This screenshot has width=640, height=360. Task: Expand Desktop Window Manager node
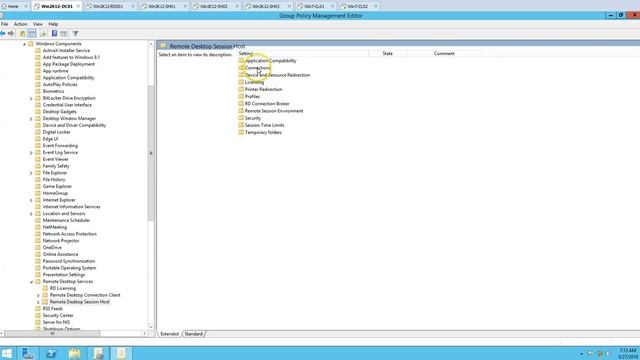[31, 119]
